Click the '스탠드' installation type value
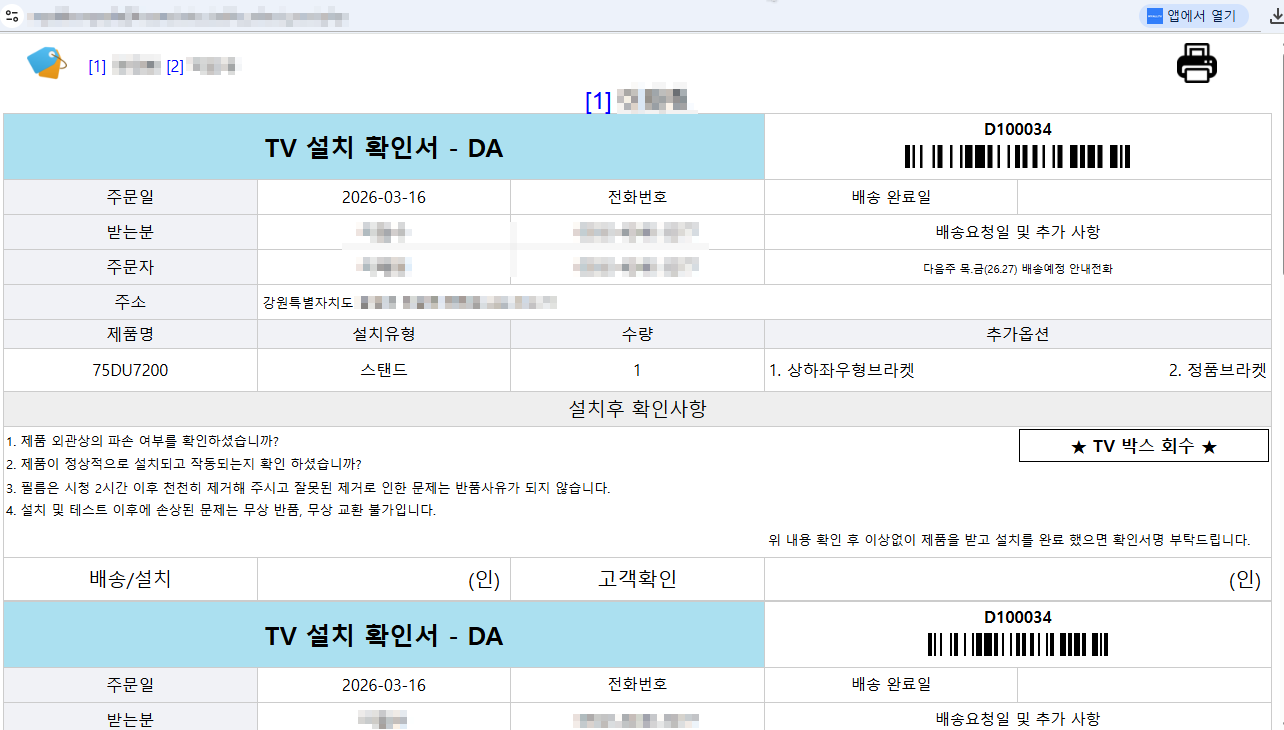This screenshot has width=1284, height=730. pyautogui.click(x=384, y=370)
